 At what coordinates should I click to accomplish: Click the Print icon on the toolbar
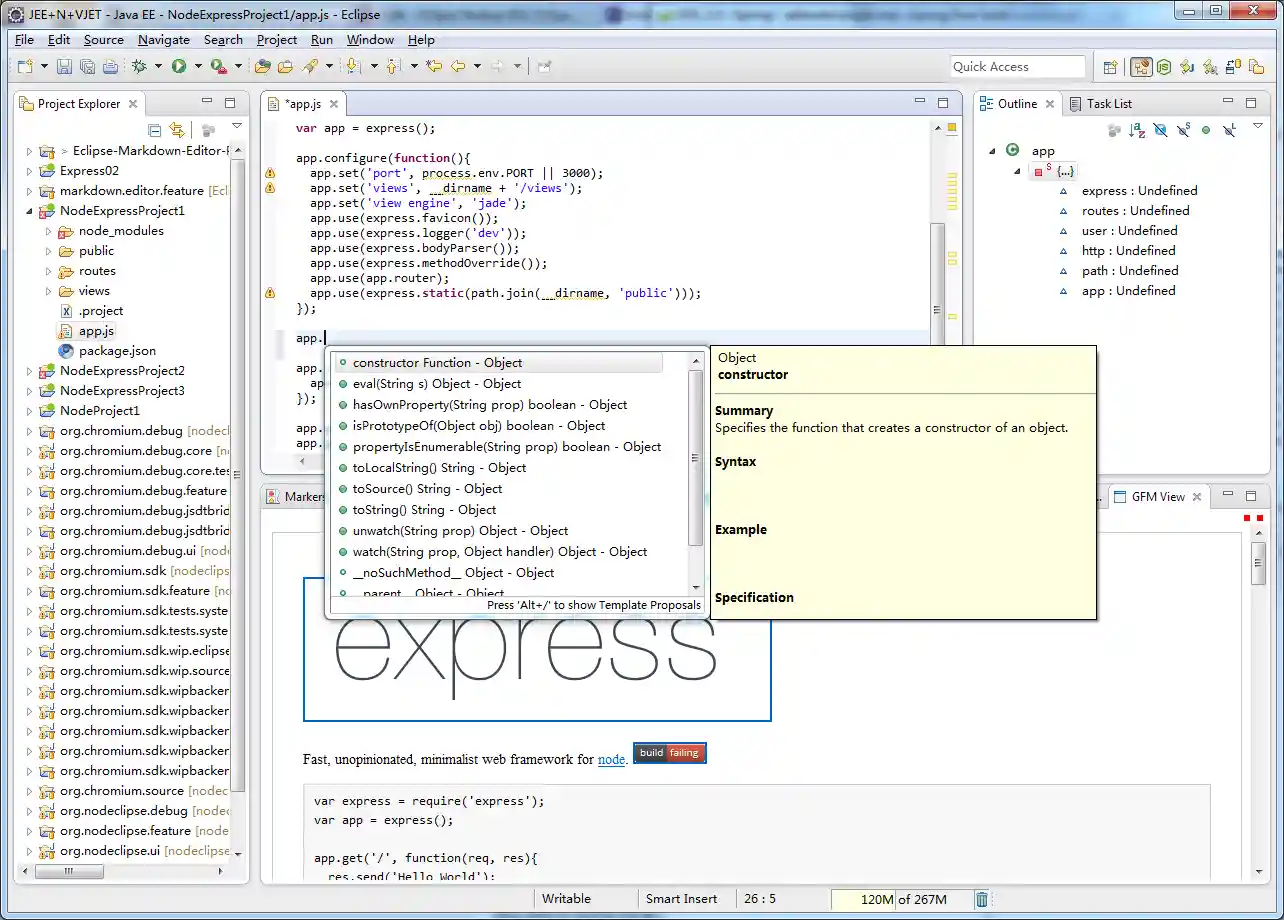[x=109, y=66]
